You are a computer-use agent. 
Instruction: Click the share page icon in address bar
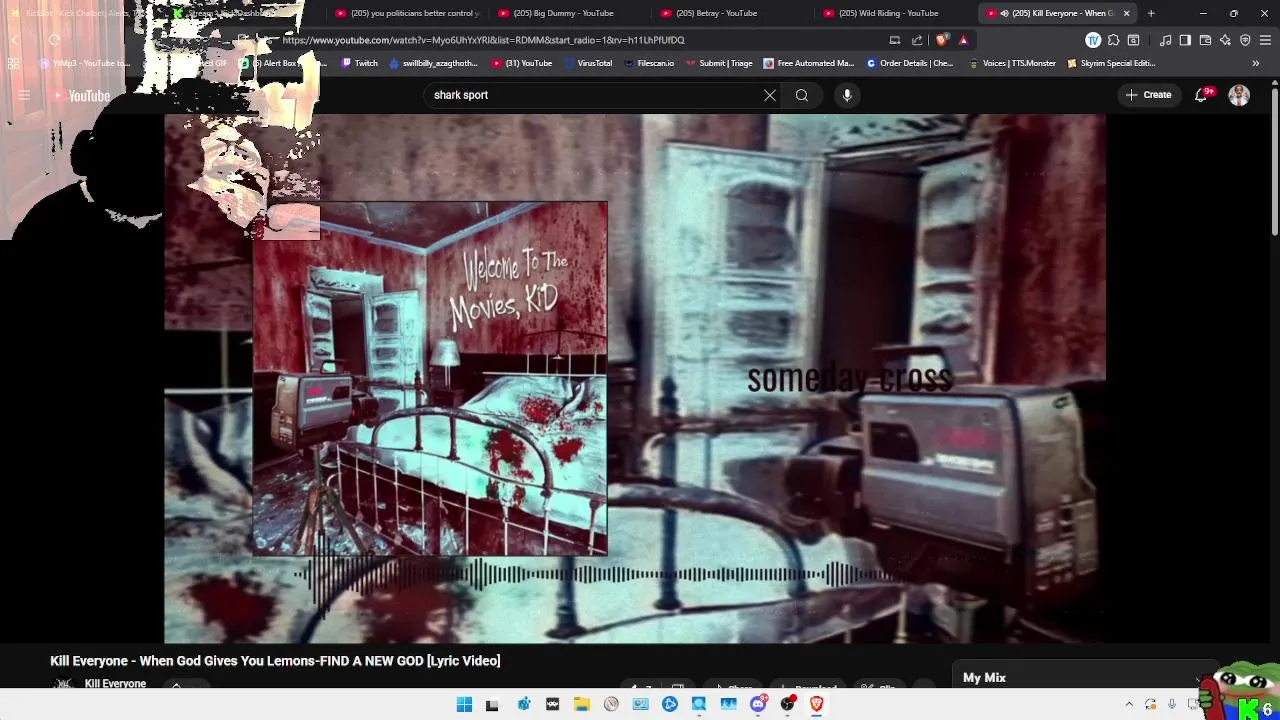917,40
